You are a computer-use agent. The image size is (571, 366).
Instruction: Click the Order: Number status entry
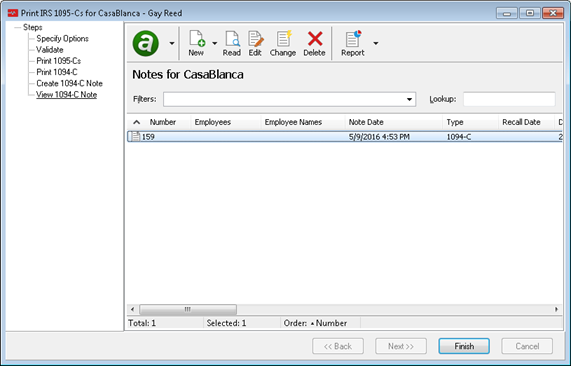pyautogui.click(x=315, y=323)
